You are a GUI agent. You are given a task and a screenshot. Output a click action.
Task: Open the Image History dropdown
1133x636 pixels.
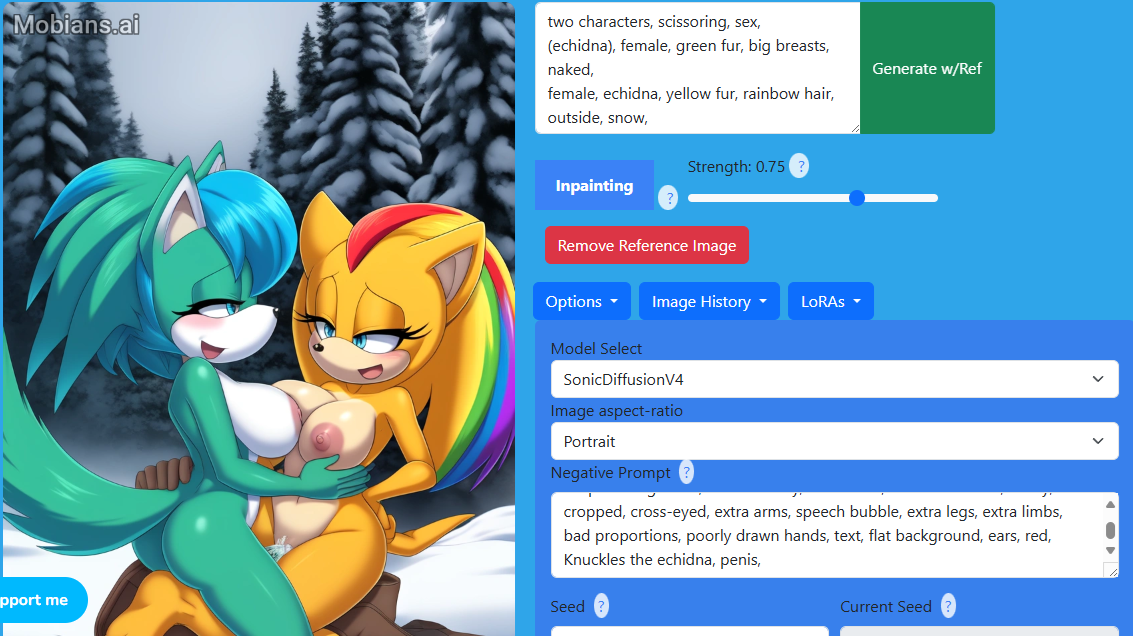709,301
